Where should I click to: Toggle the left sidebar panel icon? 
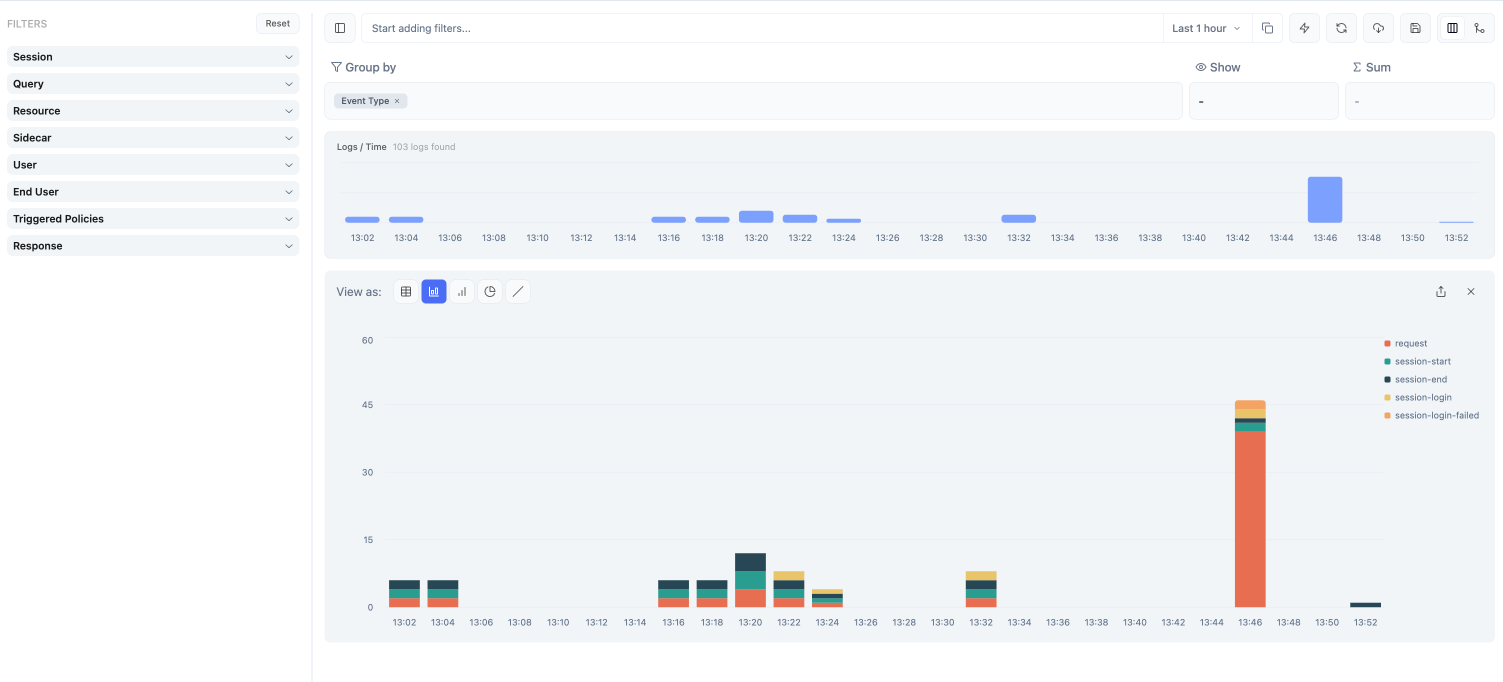339,27
